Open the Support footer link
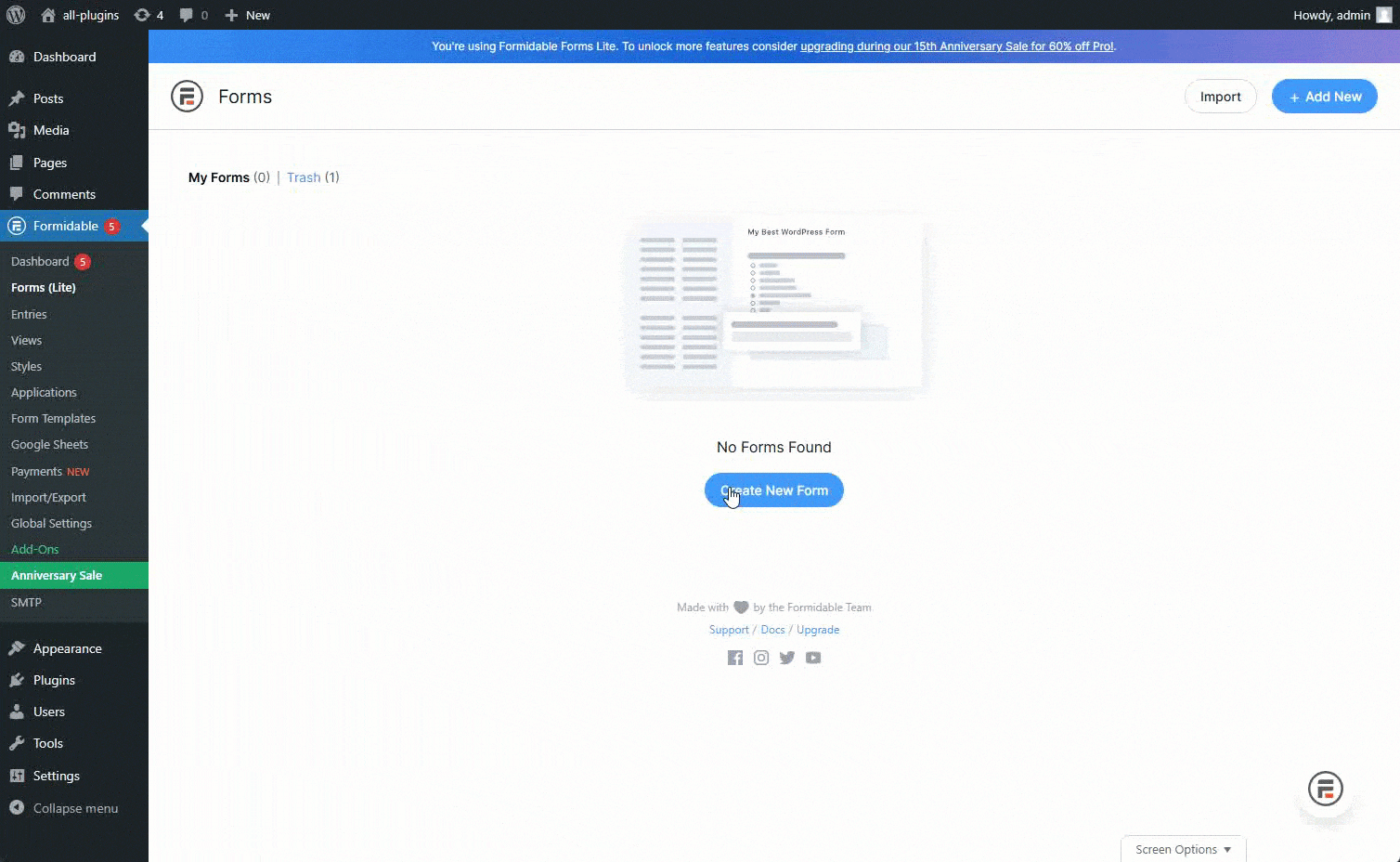This screenshot has height=862, width=1400. (729, 630)
